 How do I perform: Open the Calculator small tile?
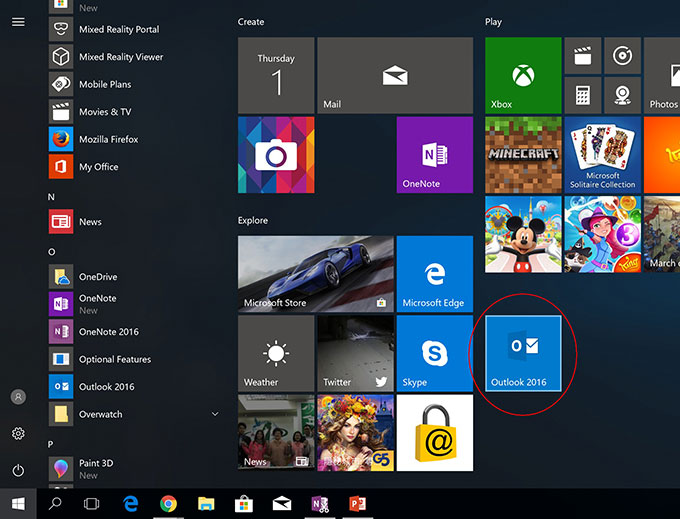pyautogui.click(x=583, y=95)
